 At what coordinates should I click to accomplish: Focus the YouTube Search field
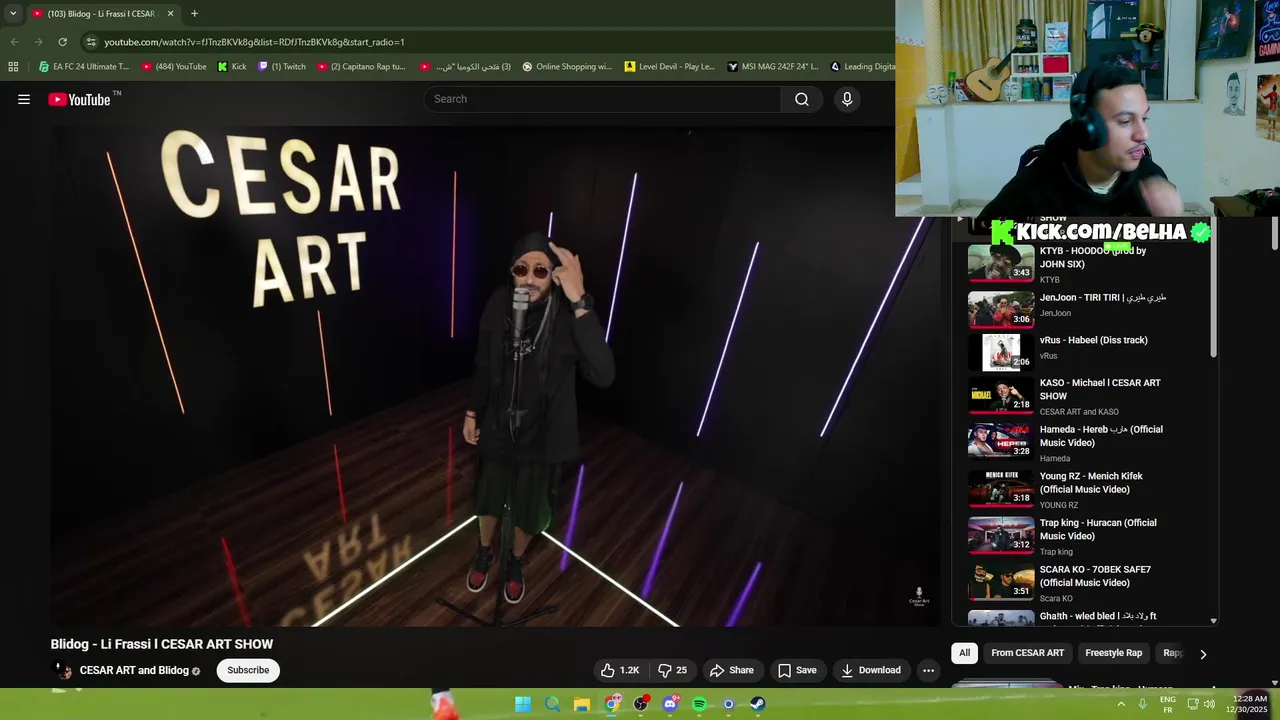tap(603, 99)
